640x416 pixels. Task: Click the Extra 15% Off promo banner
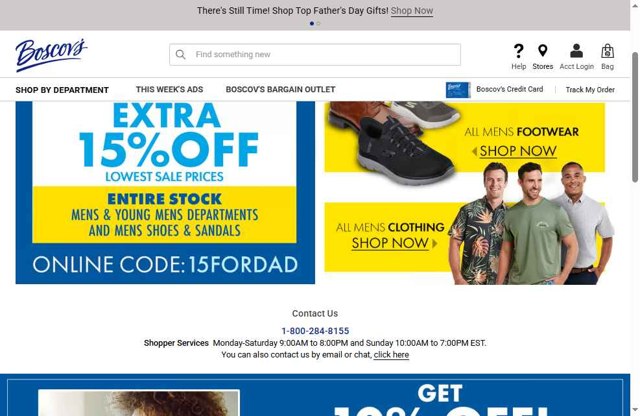165,192
